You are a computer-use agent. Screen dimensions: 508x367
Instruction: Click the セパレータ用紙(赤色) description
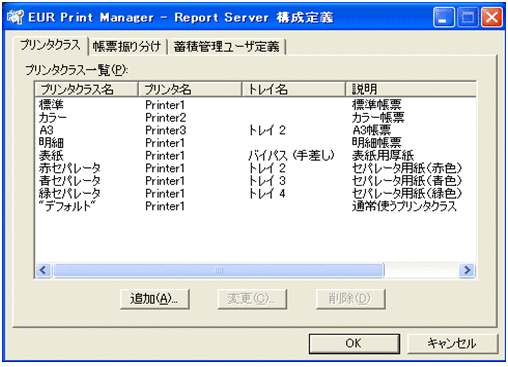407,168
